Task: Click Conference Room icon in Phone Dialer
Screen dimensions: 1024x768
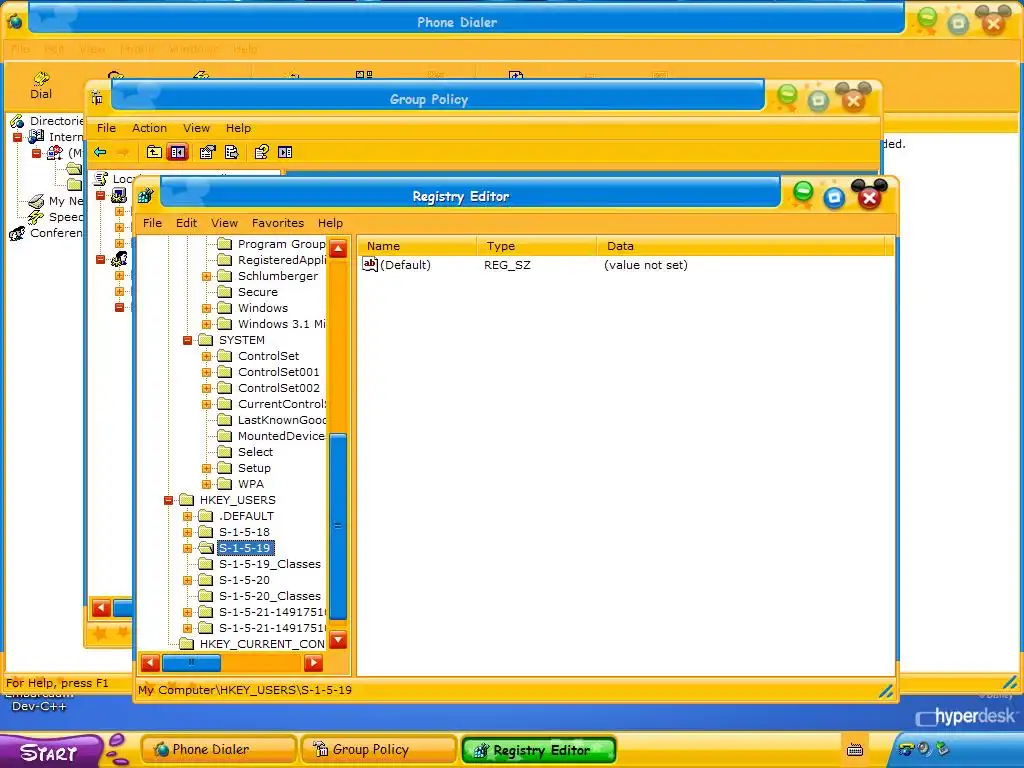Action: tap(17, 233)
